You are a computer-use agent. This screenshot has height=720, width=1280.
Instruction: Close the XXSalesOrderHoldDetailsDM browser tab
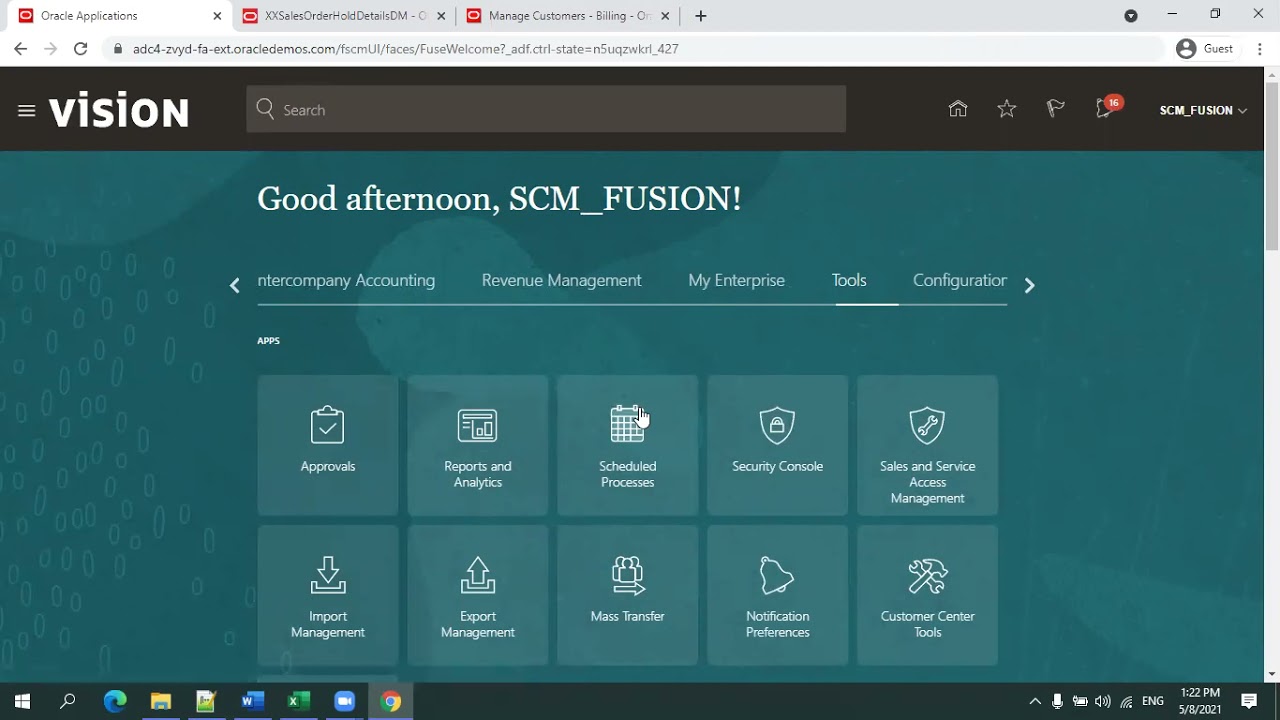[441, 16]
